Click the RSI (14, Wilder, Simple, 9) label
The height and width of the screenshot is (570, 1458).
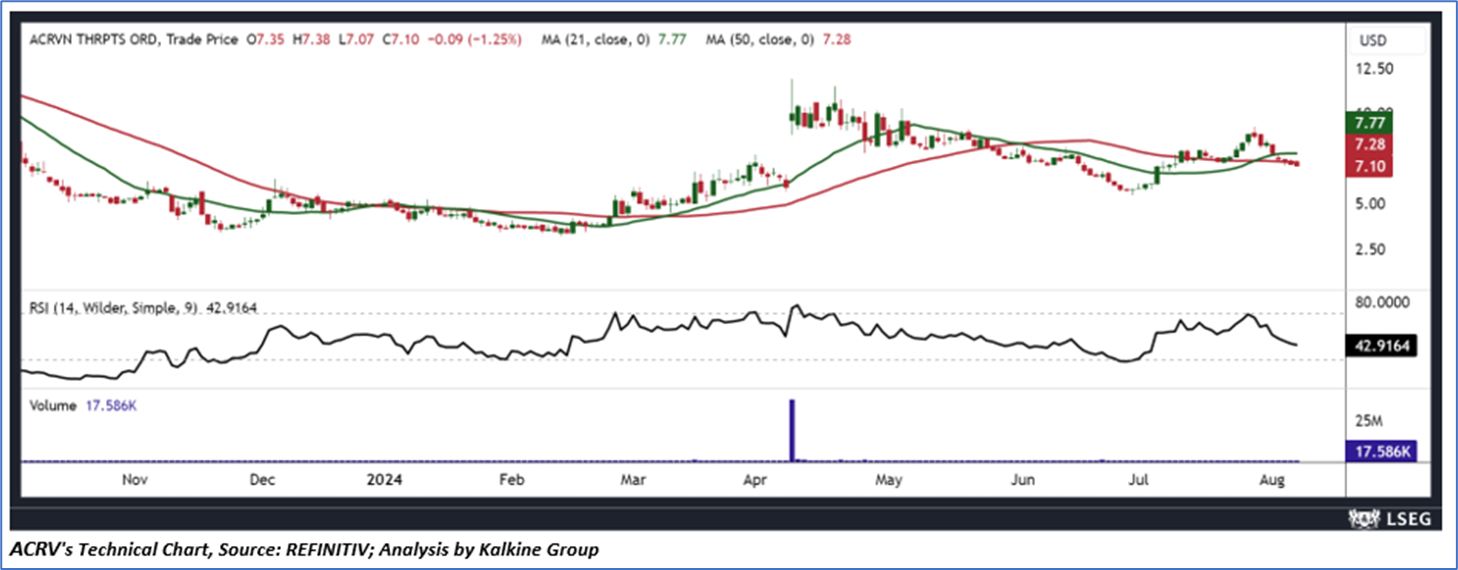[112, 308]
